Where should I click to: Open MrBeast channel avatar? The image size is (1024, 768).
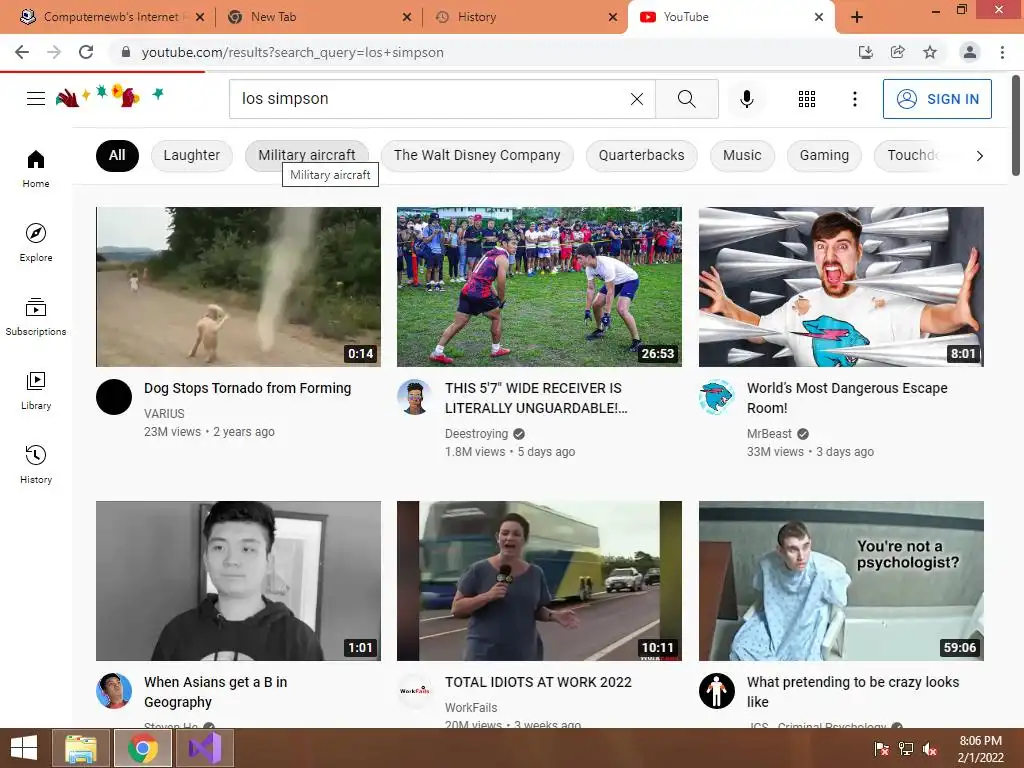[716, 396]
